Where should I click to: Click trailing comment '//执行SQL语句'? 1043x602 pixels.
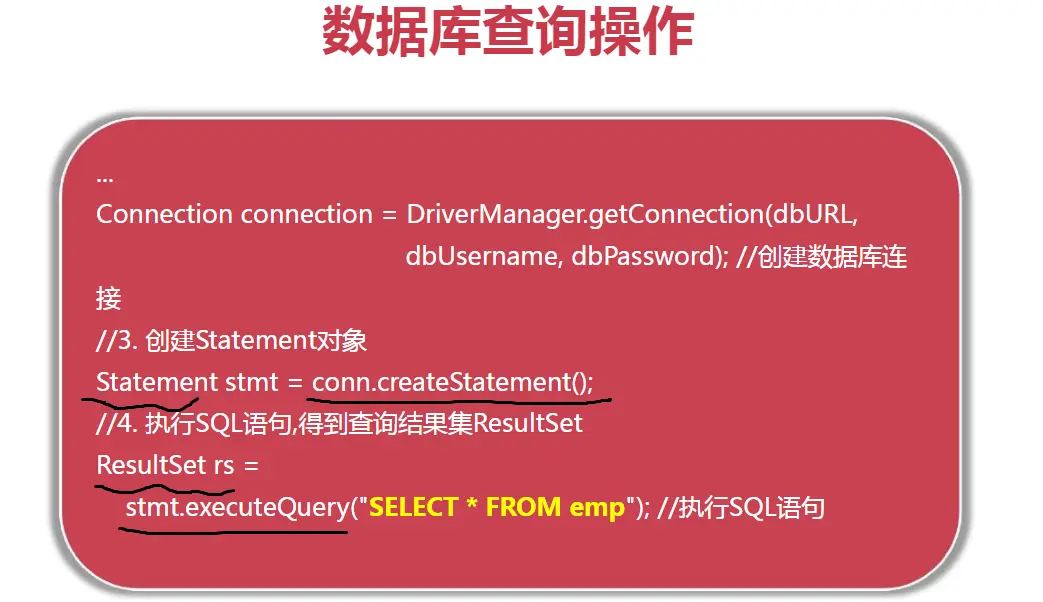[x=741, y=508]
